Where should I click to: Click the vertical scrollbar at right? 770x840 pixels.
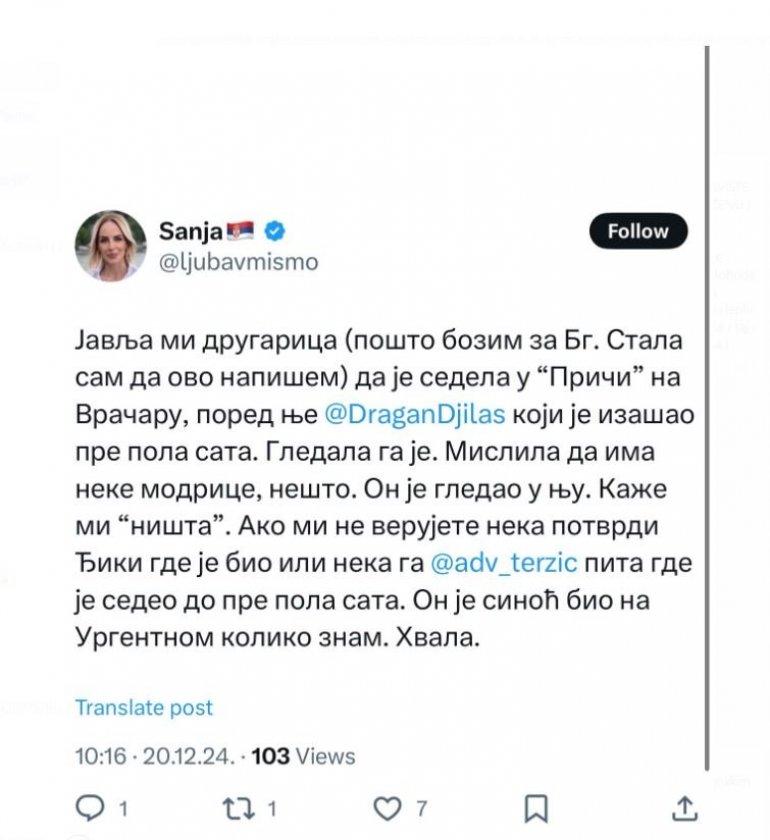[707, 400]
